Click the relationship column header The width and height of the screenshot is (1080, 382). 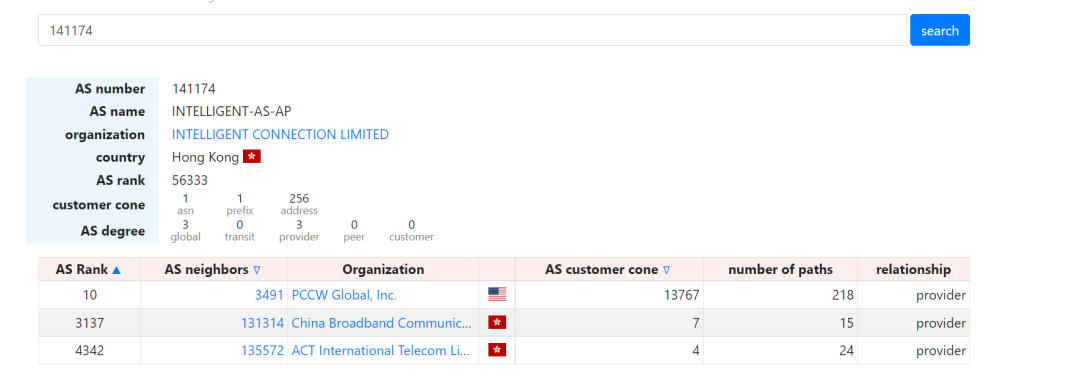[913, 269]
